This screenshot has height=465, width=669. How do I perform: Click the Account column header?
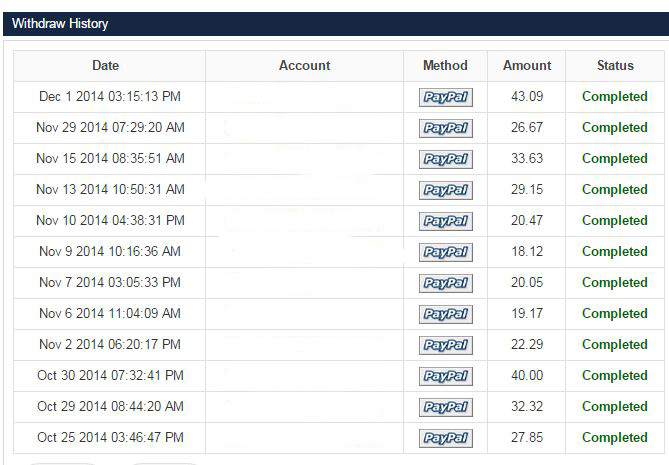pyautogui.click(x=304, y=65)
